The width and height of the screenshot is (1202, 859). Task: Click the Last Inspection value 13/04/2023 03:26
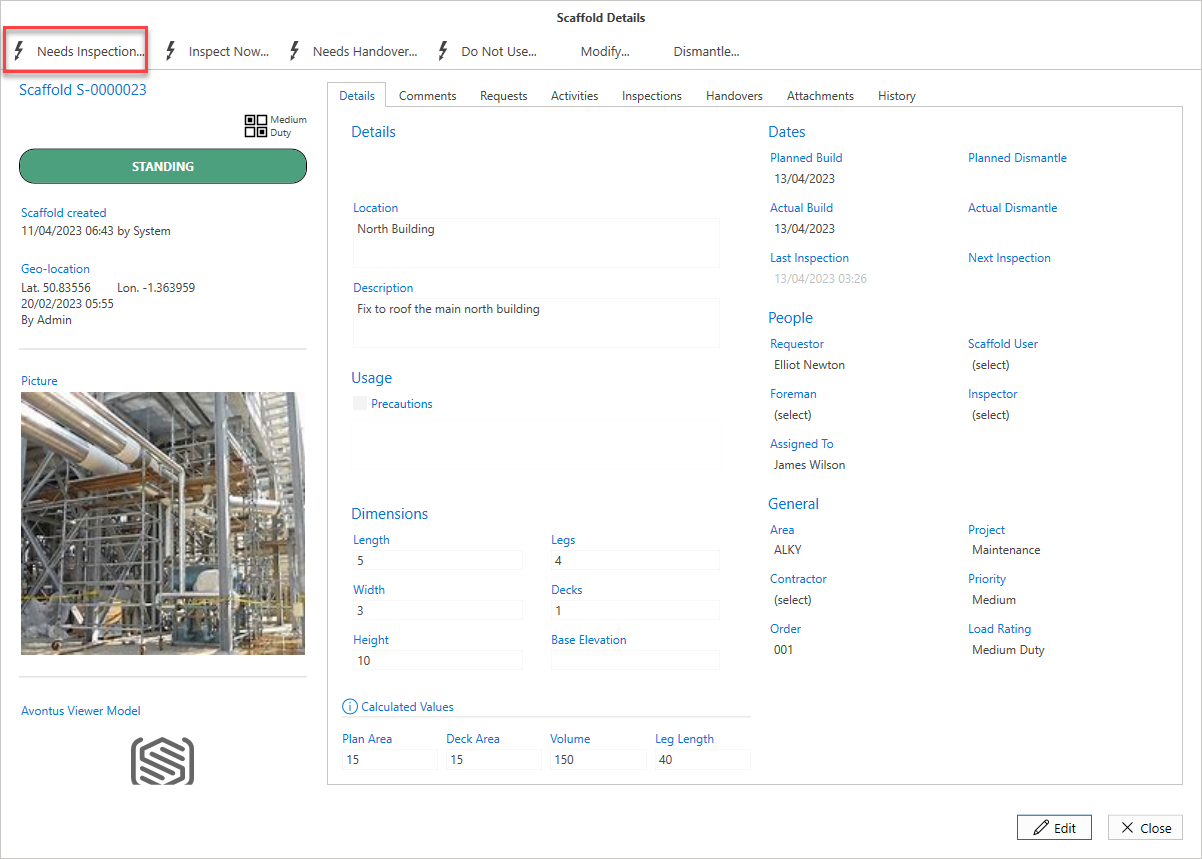[x=820, y=279]
